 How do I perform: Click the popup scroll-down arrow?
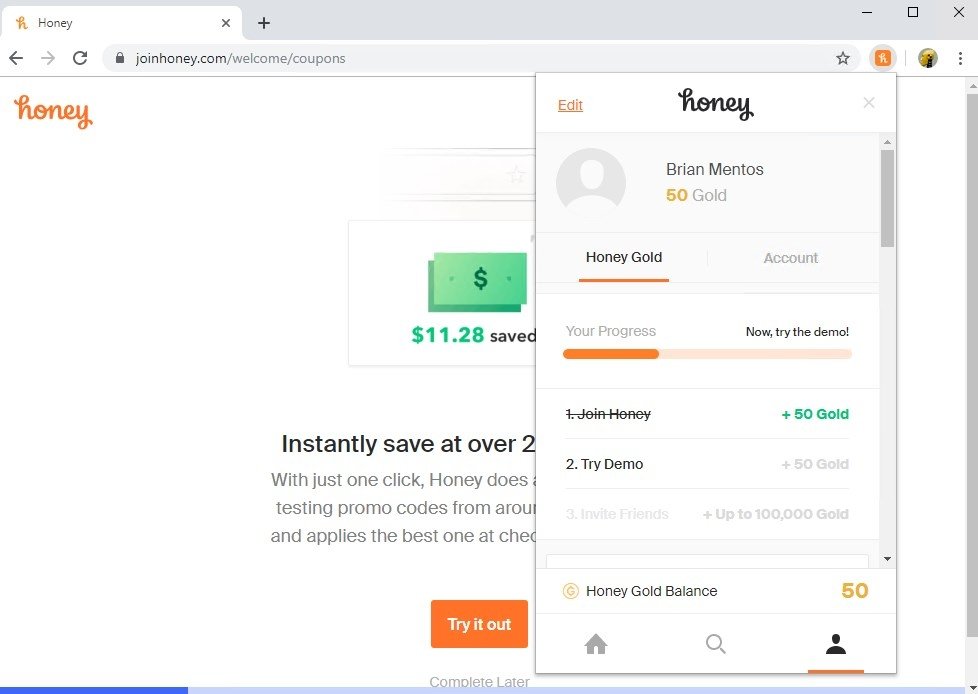click(x=887, y=559)
